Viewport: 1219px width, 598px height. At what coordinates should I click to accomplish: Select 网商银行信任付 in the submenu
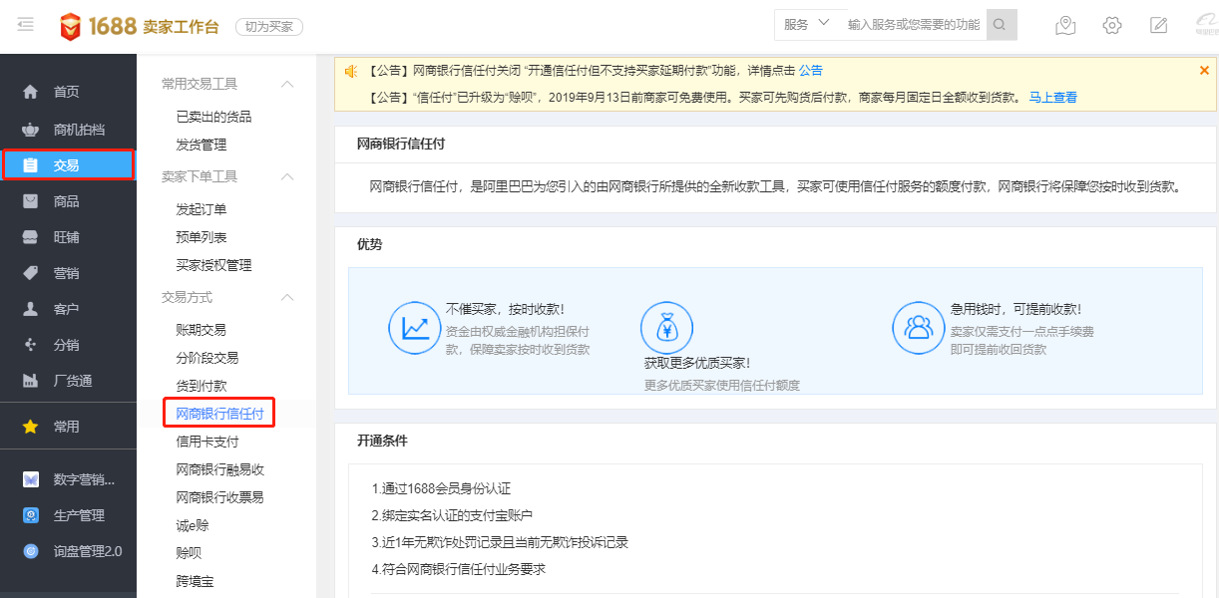point(220,413)
